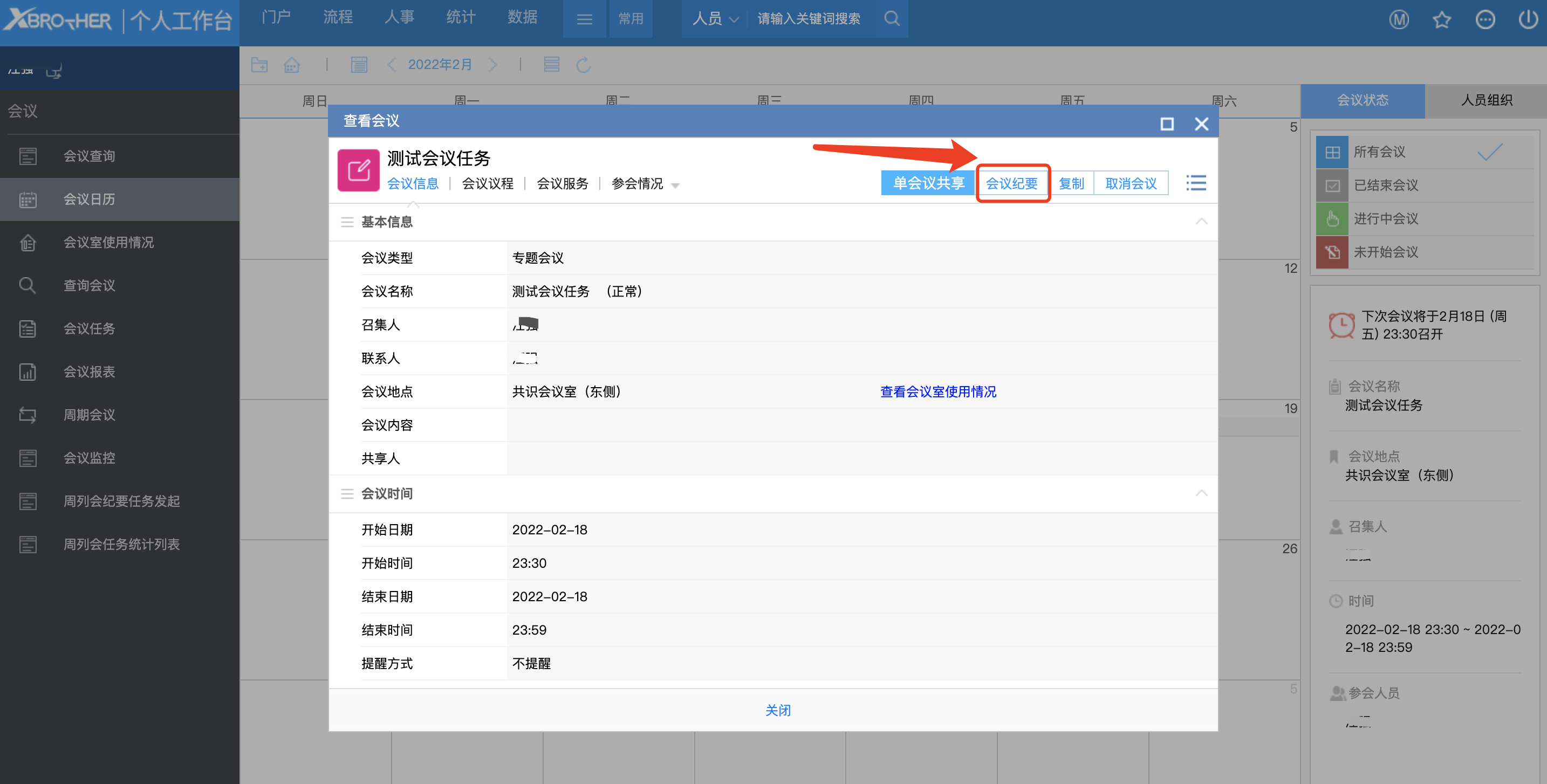Expand the 参会情况 dropdown arrow

click(x=675, y=185)
